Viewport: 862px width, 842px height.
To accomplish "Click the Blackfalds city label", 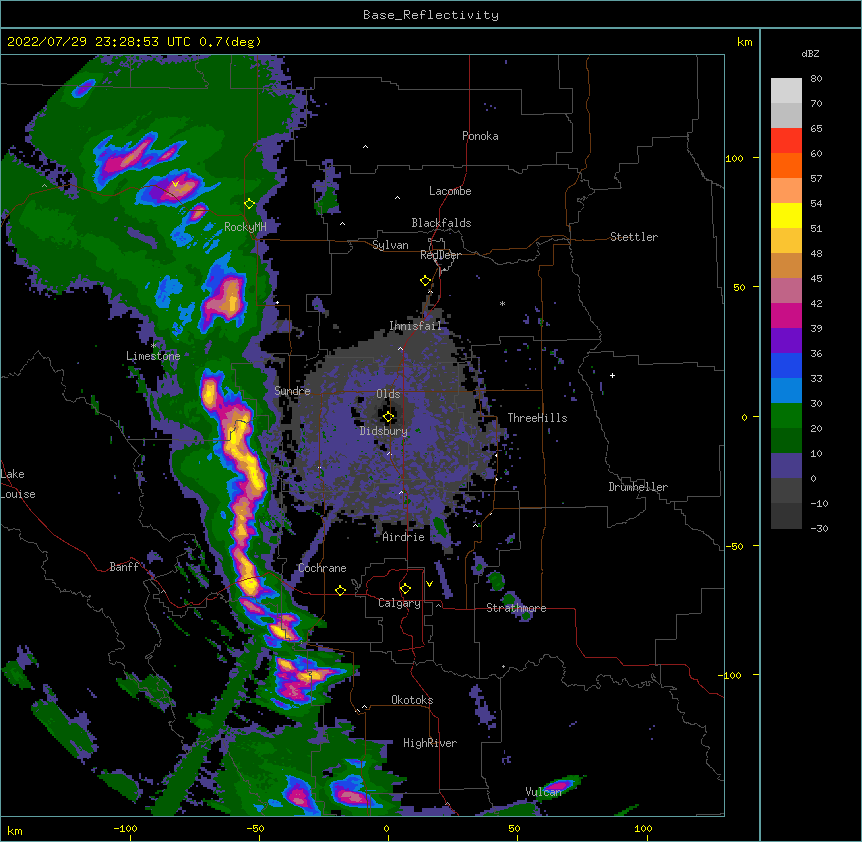I will click(x=441, y=223).
